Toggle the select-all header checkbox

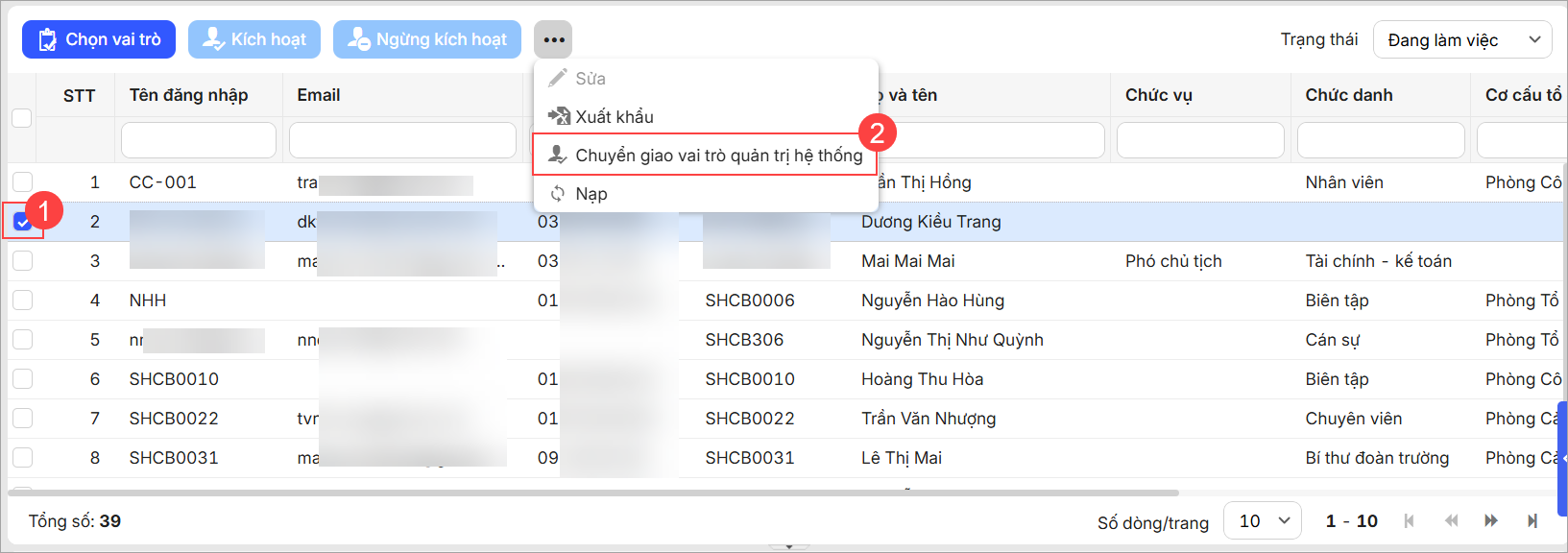point(22,118)
